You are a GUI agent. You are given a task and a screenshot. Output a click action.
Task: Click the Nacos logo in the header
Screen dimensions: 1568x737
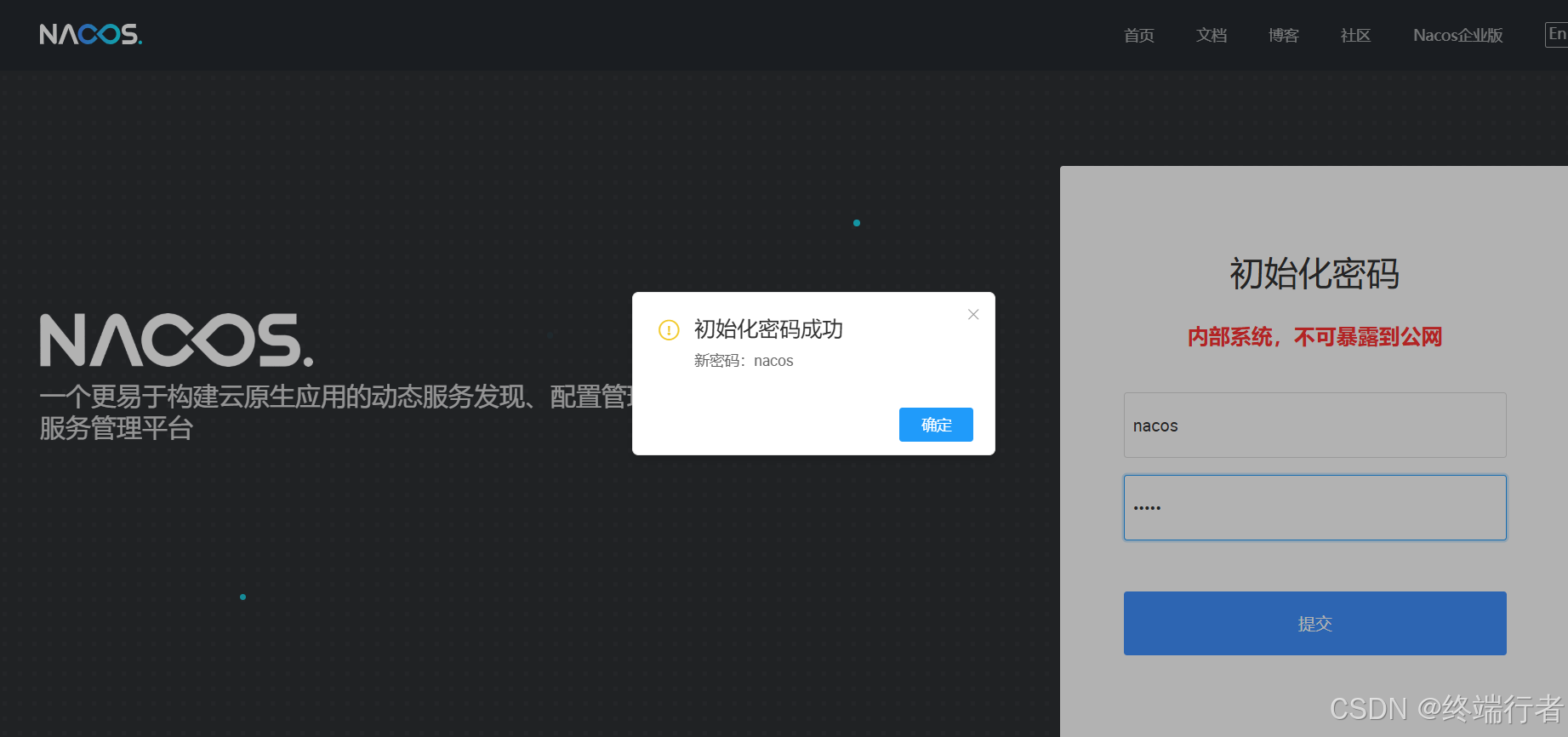click(91, 34)
